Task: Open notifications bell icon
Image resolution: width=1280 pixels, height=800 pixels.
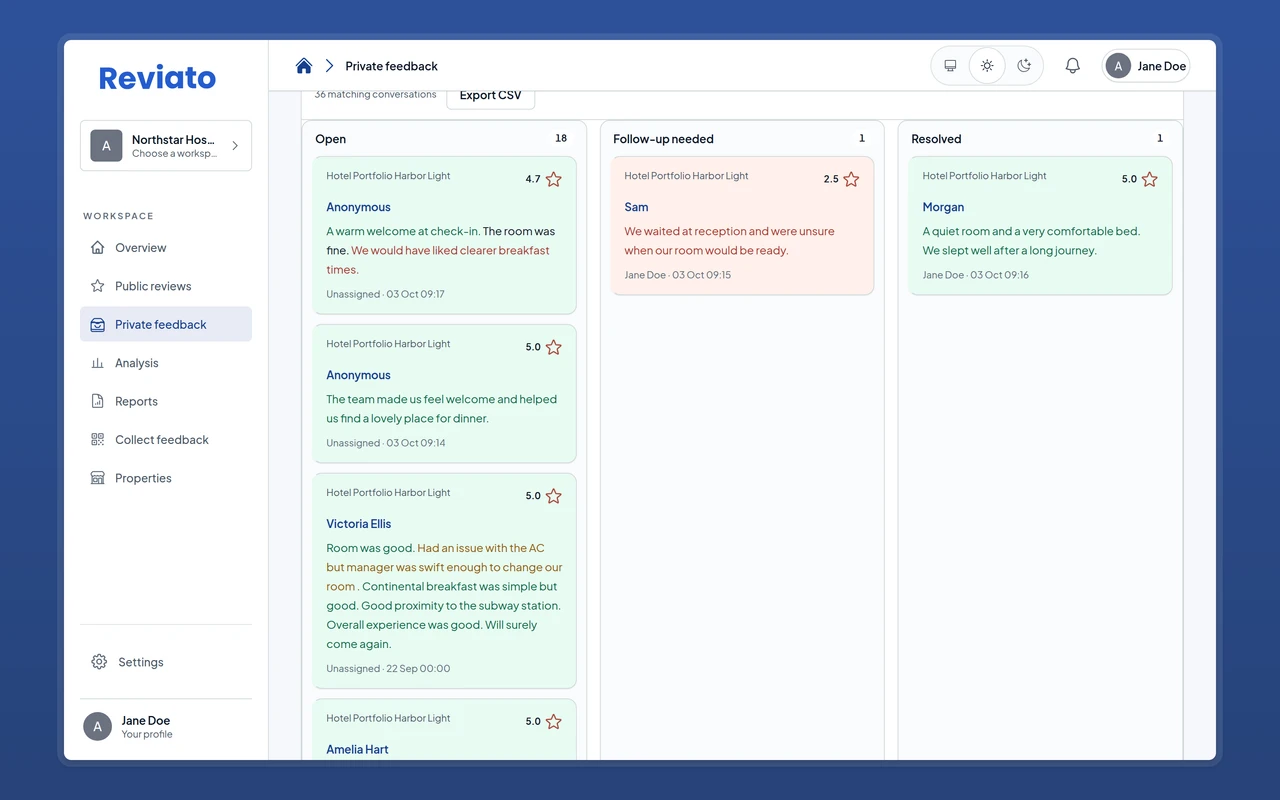Action: [x=1072, y=66]
